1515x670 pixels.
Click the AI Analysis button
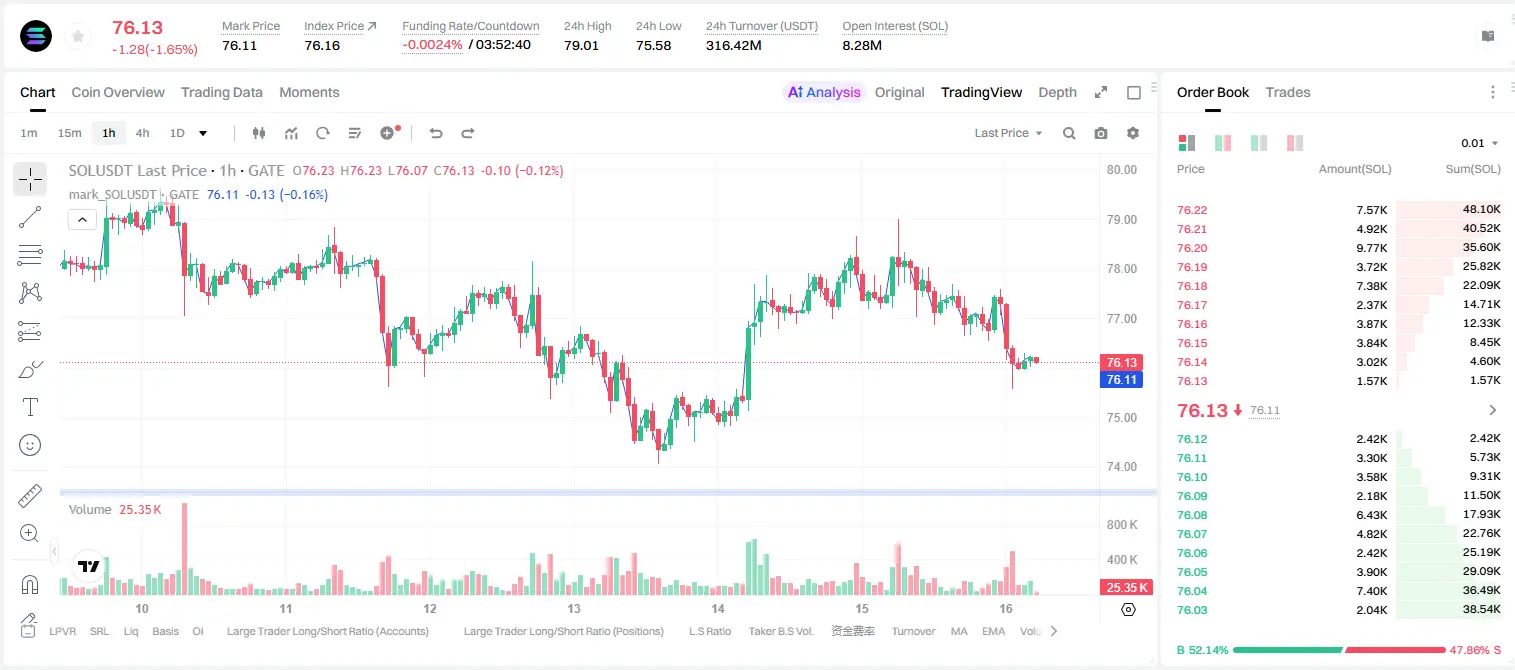click(x=823, y=92)
